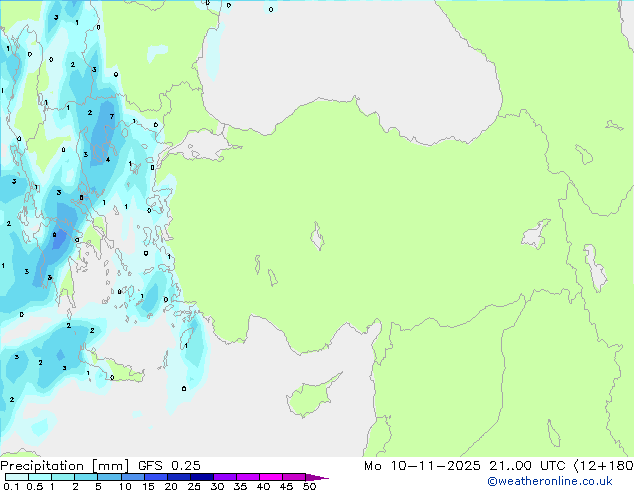Select the legend swatch between 0.1 and 0.5
Image resolution: width=634 pixels, height=490 pixels.
pyautogui.click(x=17, y=477)
